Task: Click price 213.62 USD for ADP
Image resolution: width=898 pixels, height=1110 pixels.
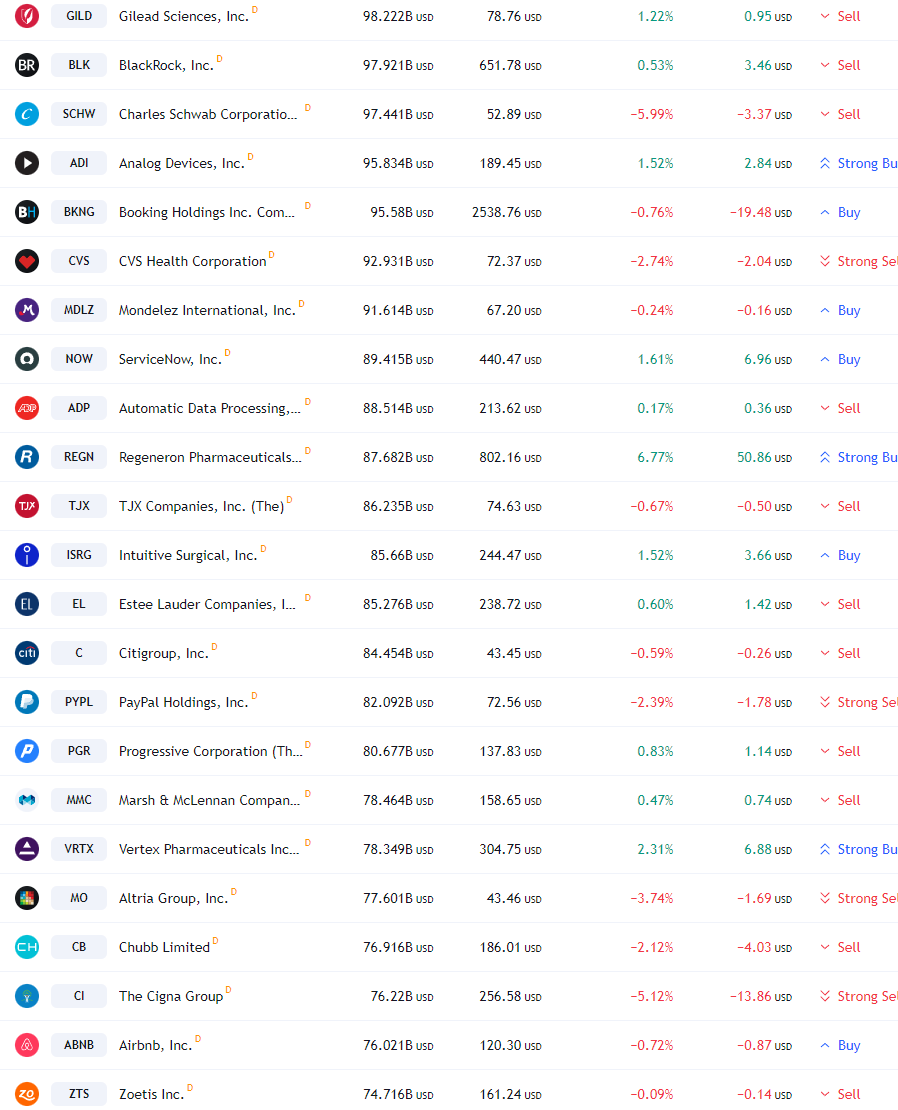Action: coord(510,408)
